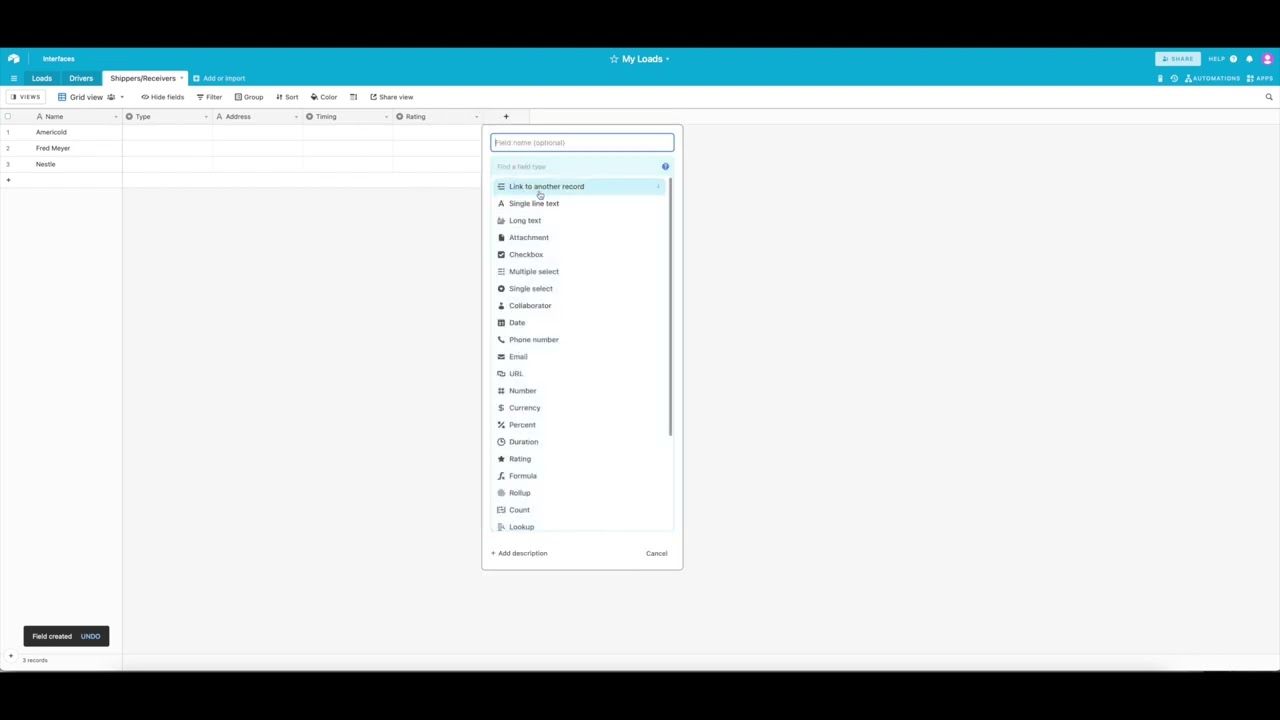
Task: Click Add or import table
Action: (219, 78)
